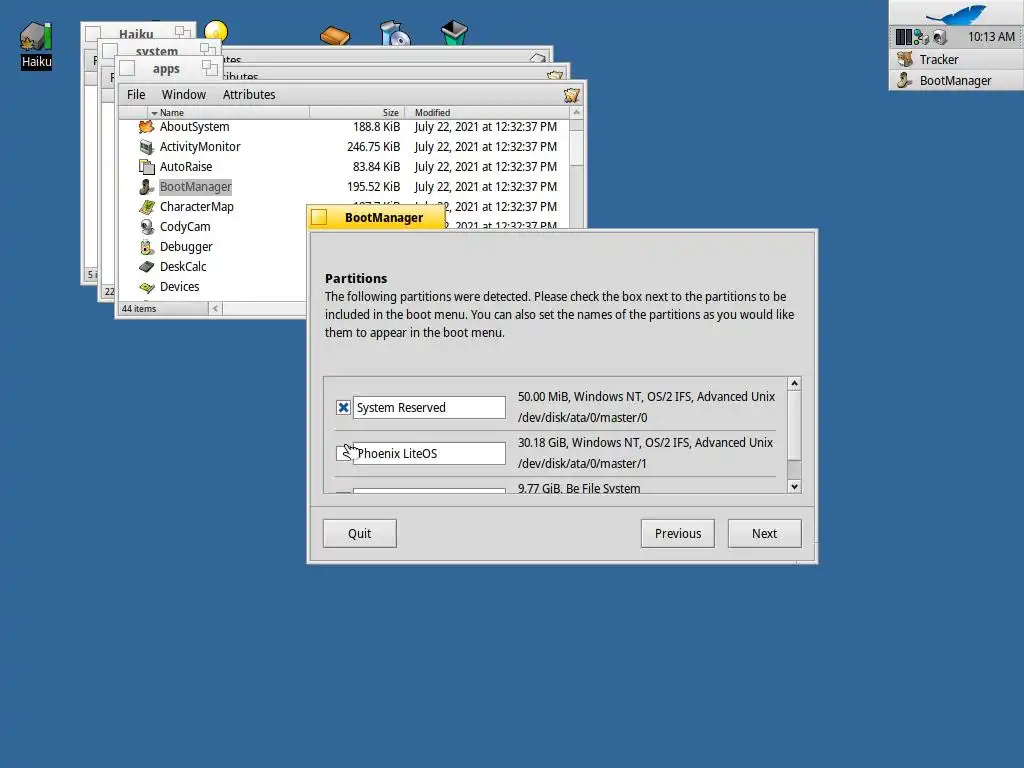Screen dimensions: 1024x768
Task: Sort apps list by Modified column
Action: (x=487, y=112)
